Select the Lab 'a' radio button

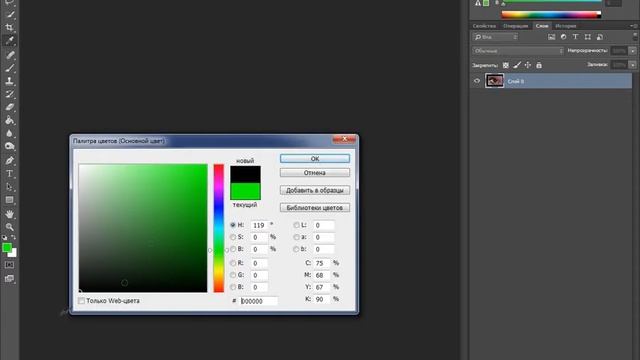coord(296,237)
